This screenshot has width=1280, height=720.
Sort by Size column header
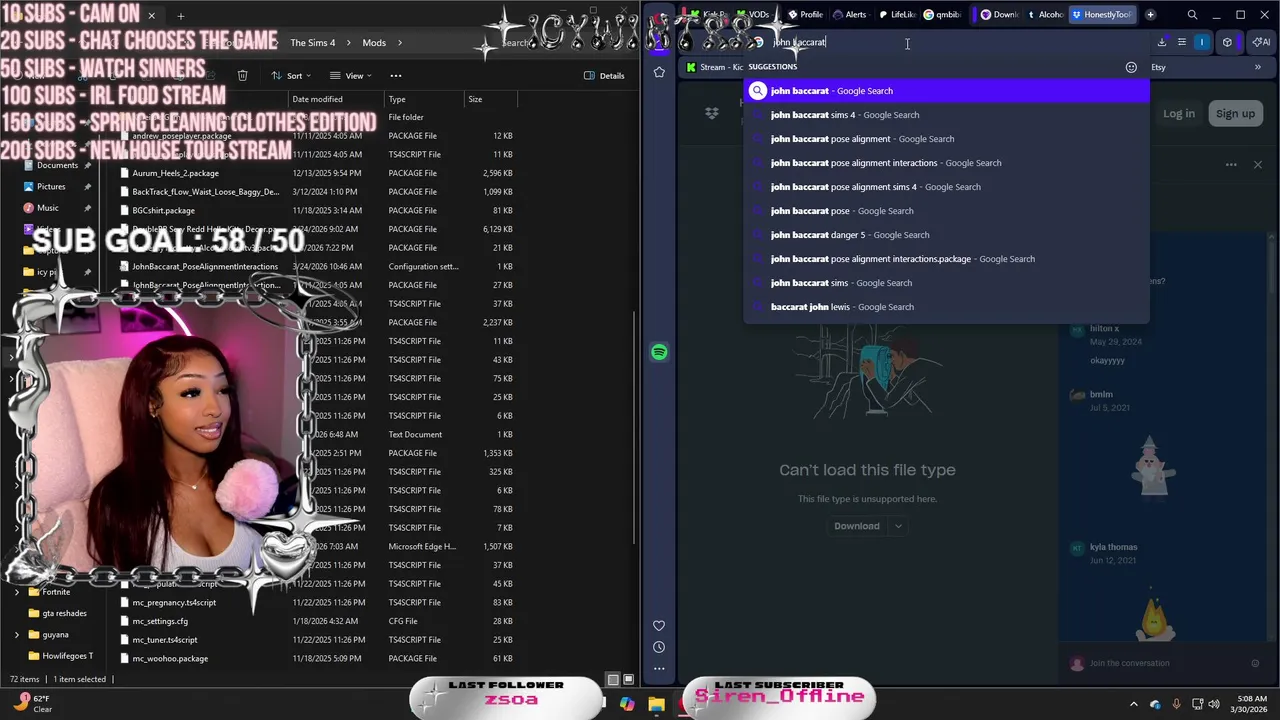(x=475, y=99)
